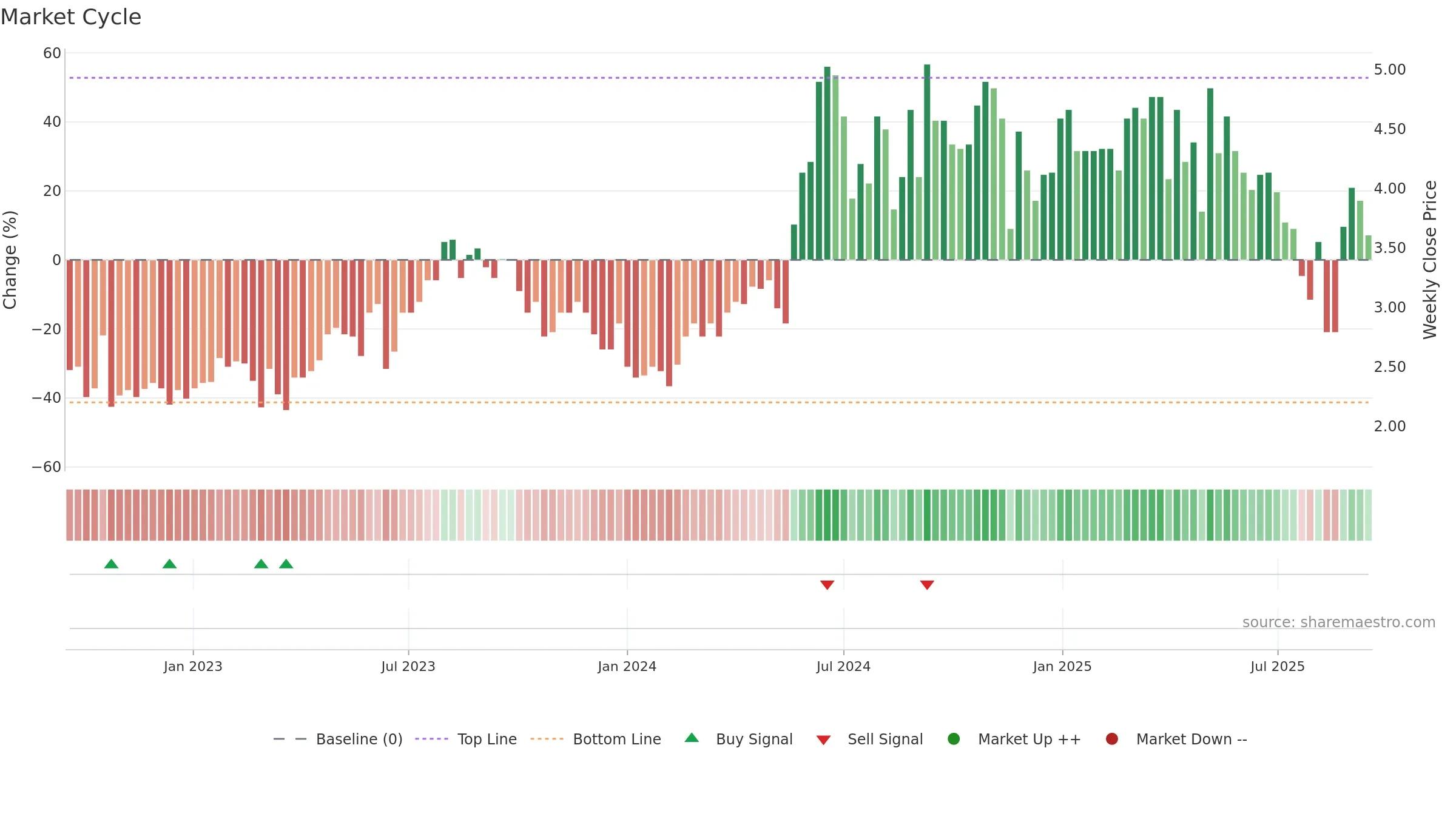The width and height of the screenshot is (1456, 819).
Task: Click the Market Cycle chart title
Action: click(x=71, y=17)
